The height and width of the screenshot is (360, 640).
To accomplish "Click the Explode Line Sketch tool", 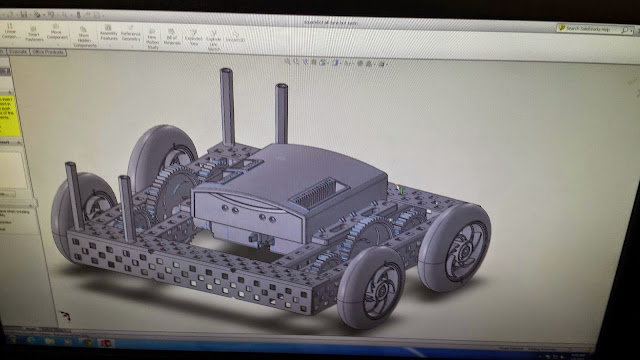I will click(213, 41).
